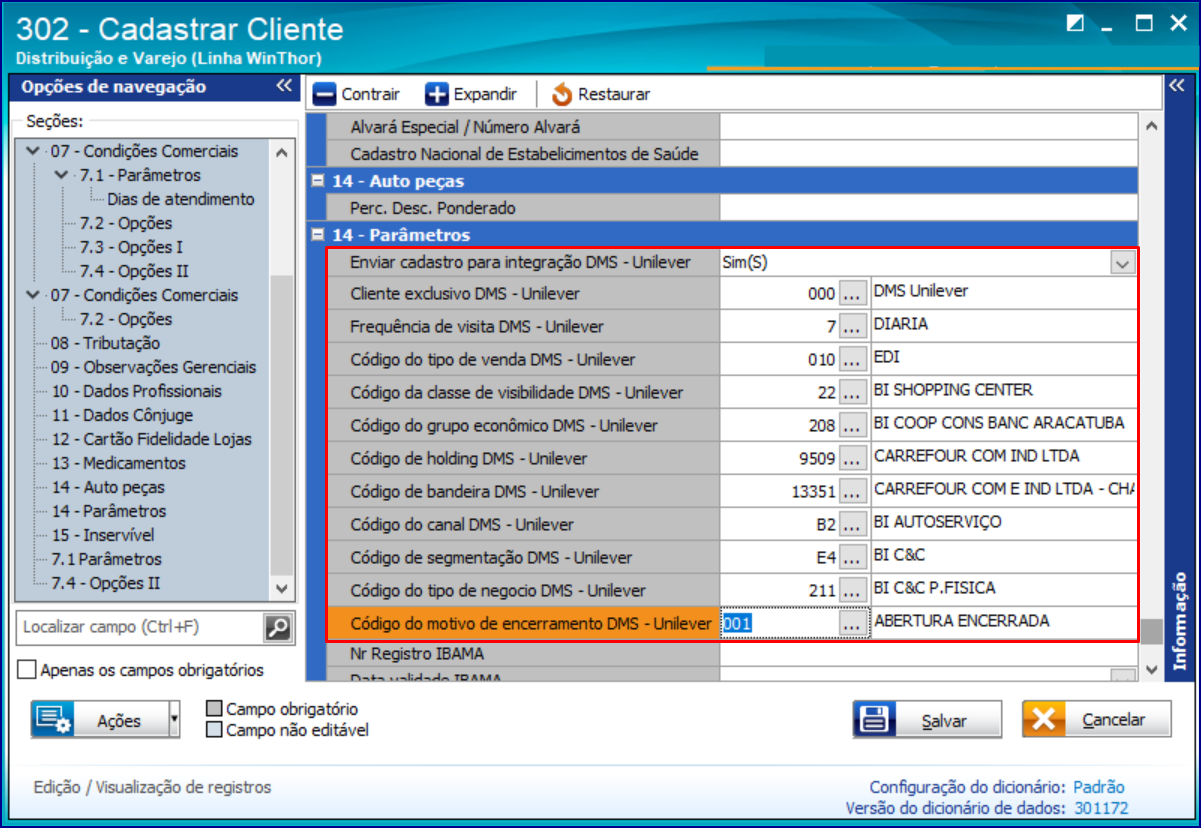
Task: Click the Alvará Especial value field
Action: (x=929, y=127)
